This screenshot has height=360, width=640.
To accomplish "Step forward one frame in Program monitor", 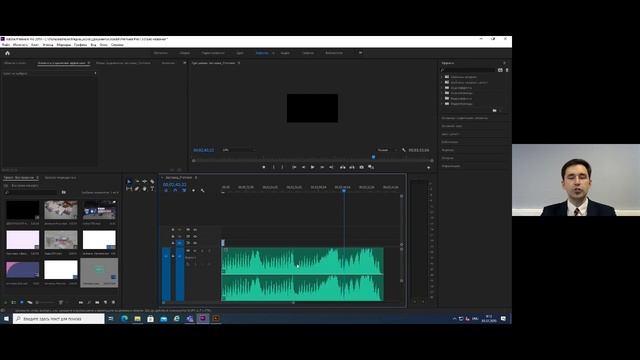I will tap(322, 167).
